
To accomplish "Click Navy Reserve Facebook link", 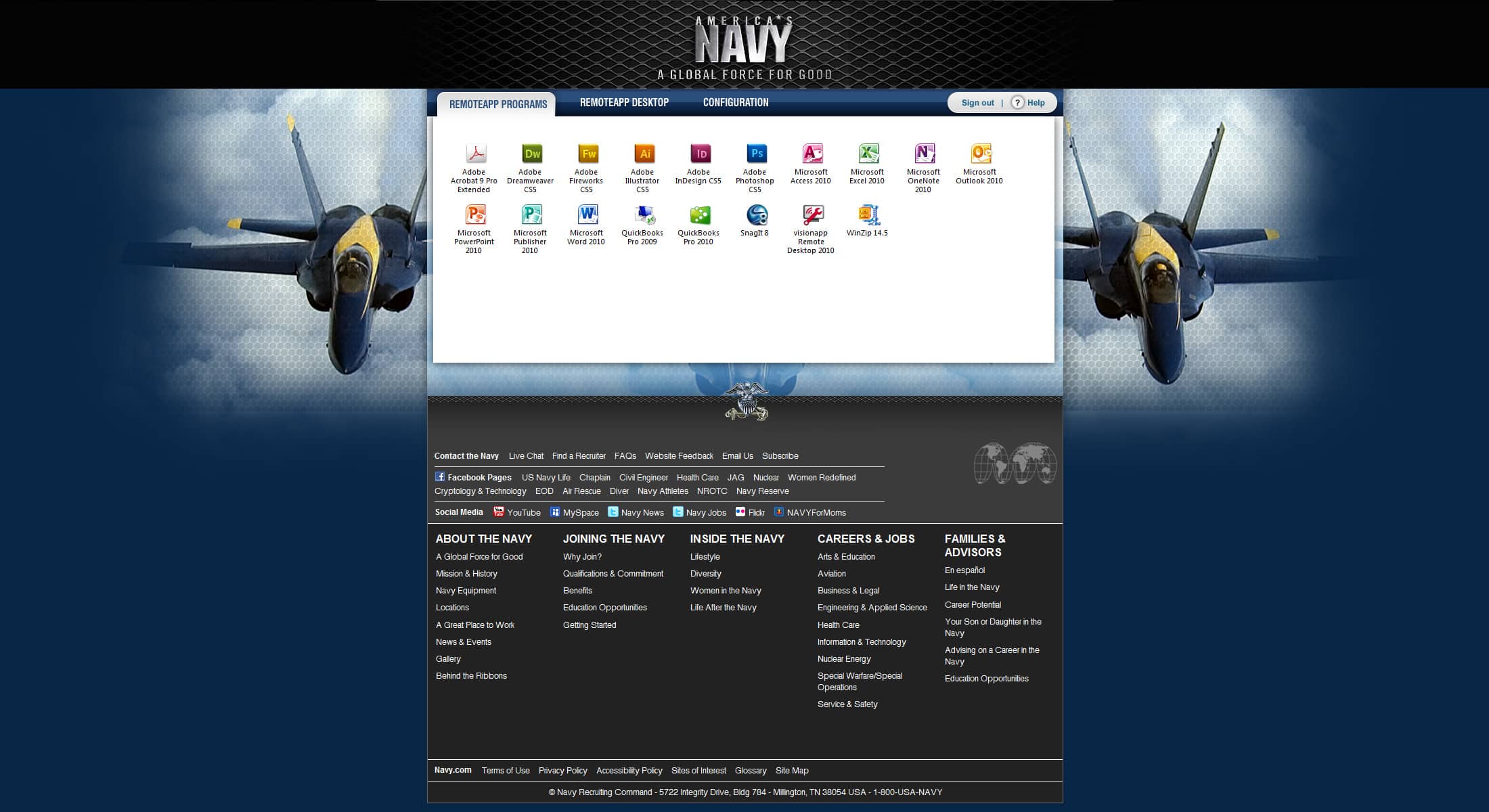I will point(762,491).
